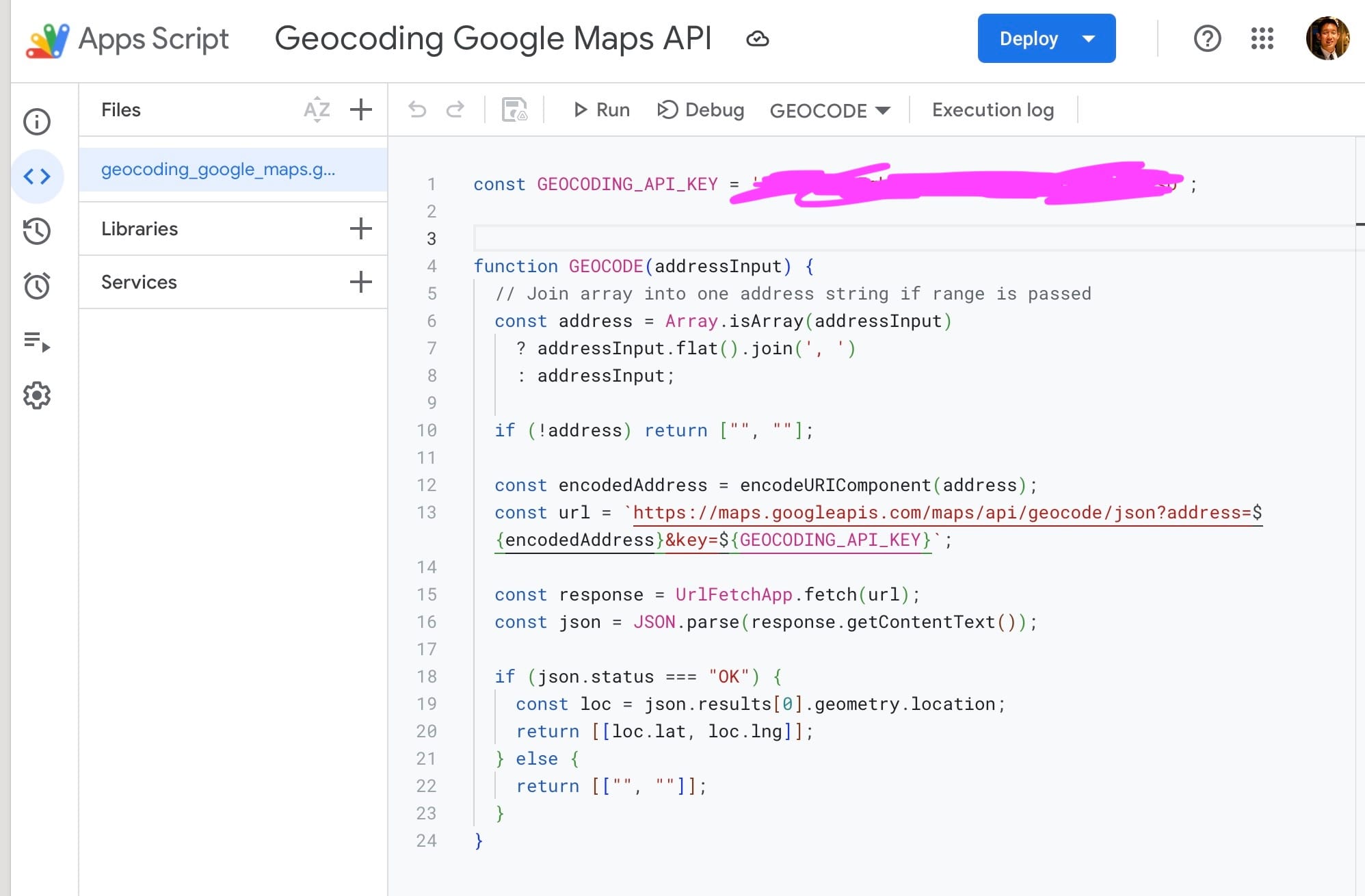Open the account profile avatar
The height and width of the screenshot is (896, 1365).
(1328, 38)
